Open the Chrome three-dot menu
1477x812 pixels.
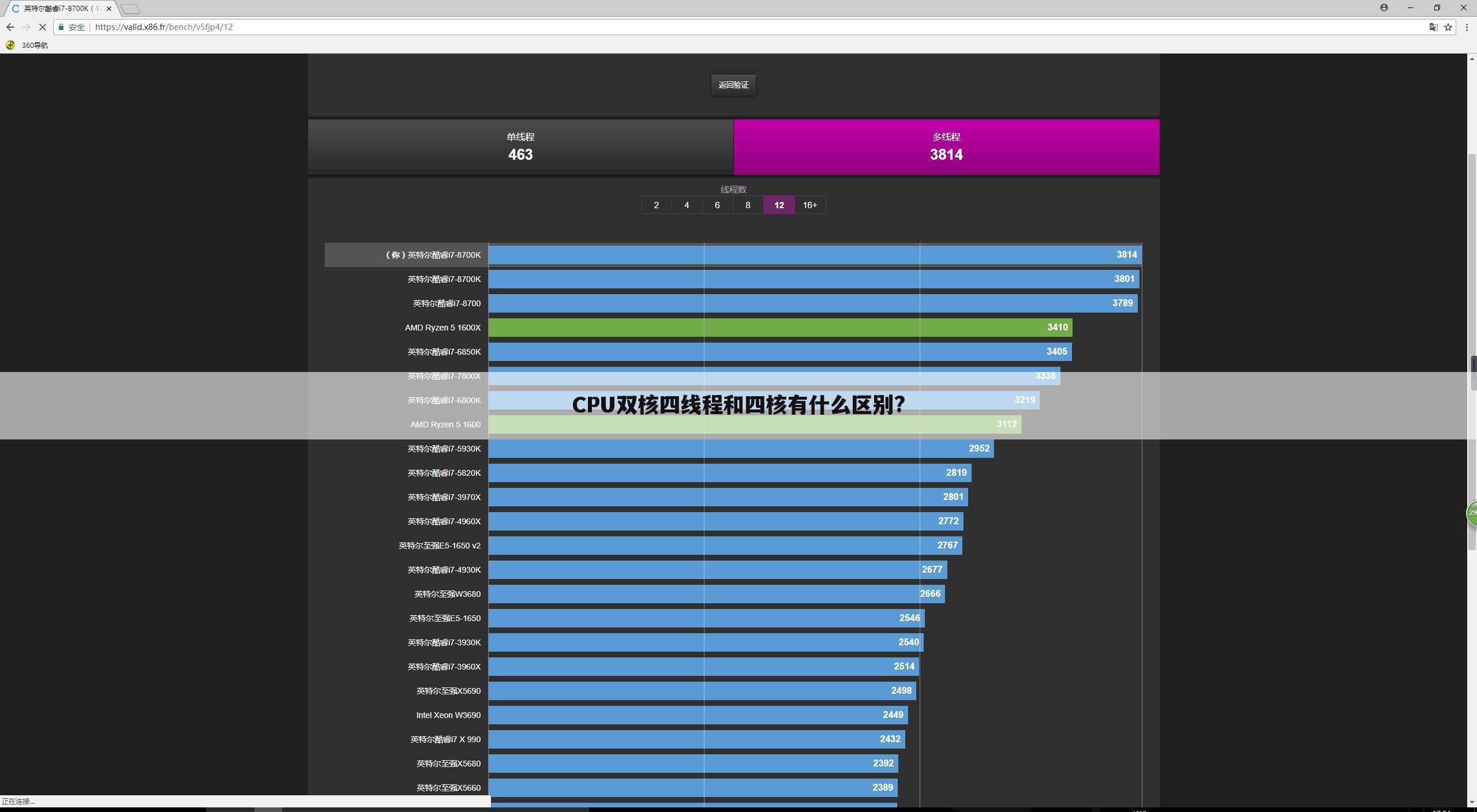[1467, 27]
